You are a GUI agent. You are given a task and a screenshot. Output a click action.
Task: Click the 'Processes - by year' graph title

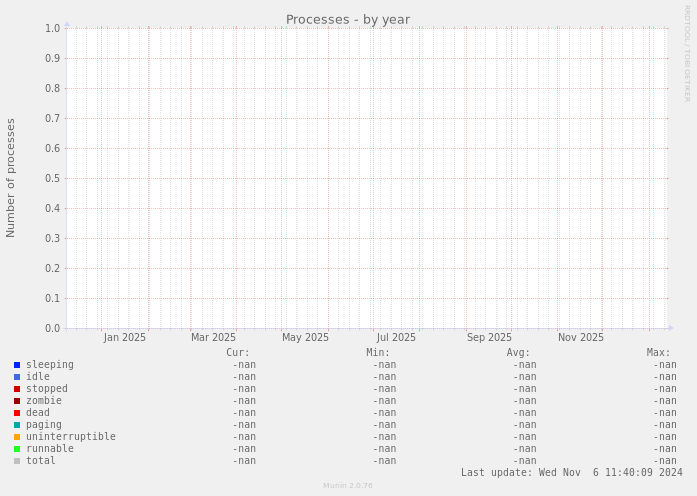(x=348, y=20)
